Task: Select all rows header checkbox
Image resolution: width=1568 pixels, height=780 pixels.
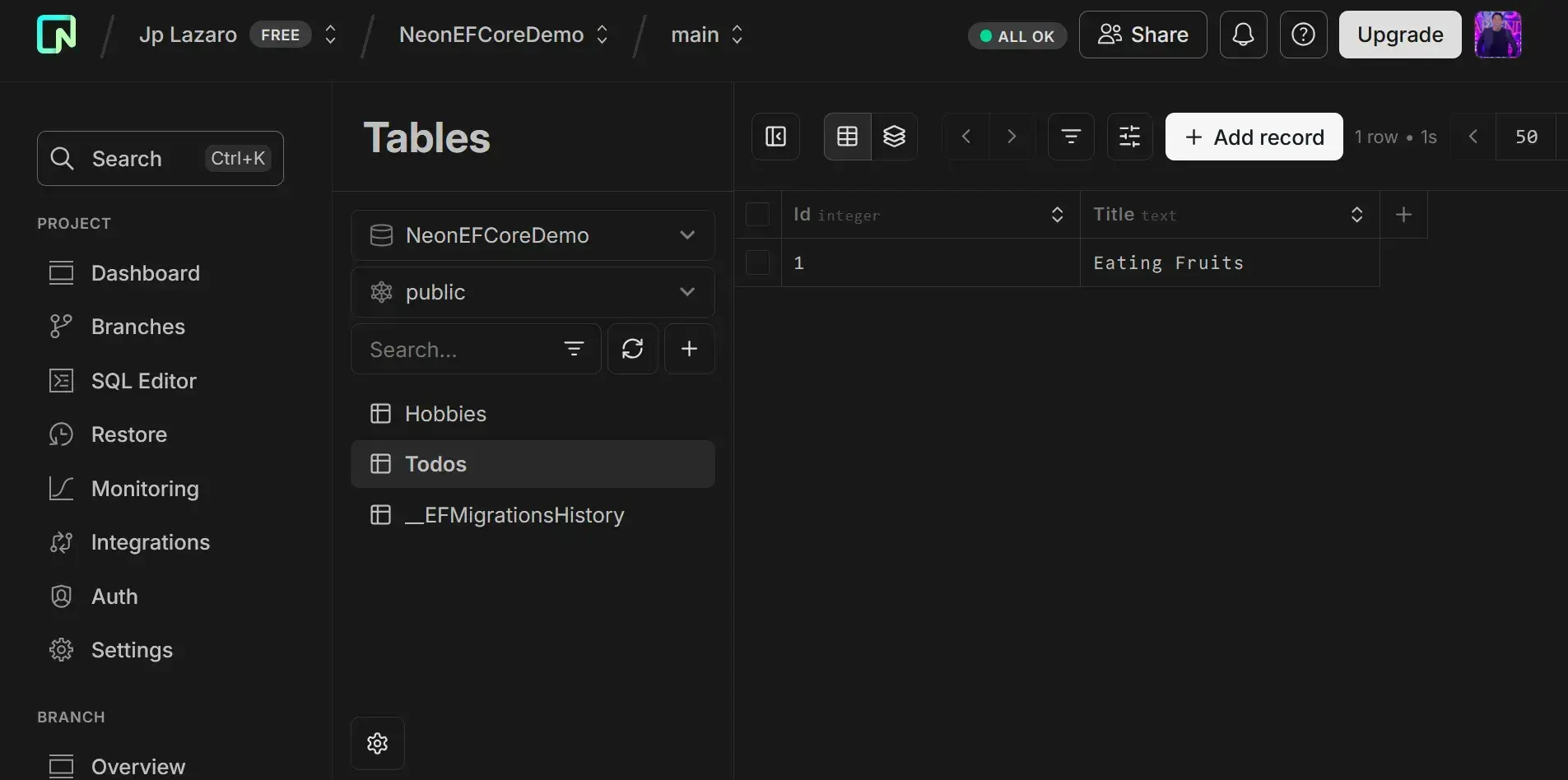Action: (757, 215)
